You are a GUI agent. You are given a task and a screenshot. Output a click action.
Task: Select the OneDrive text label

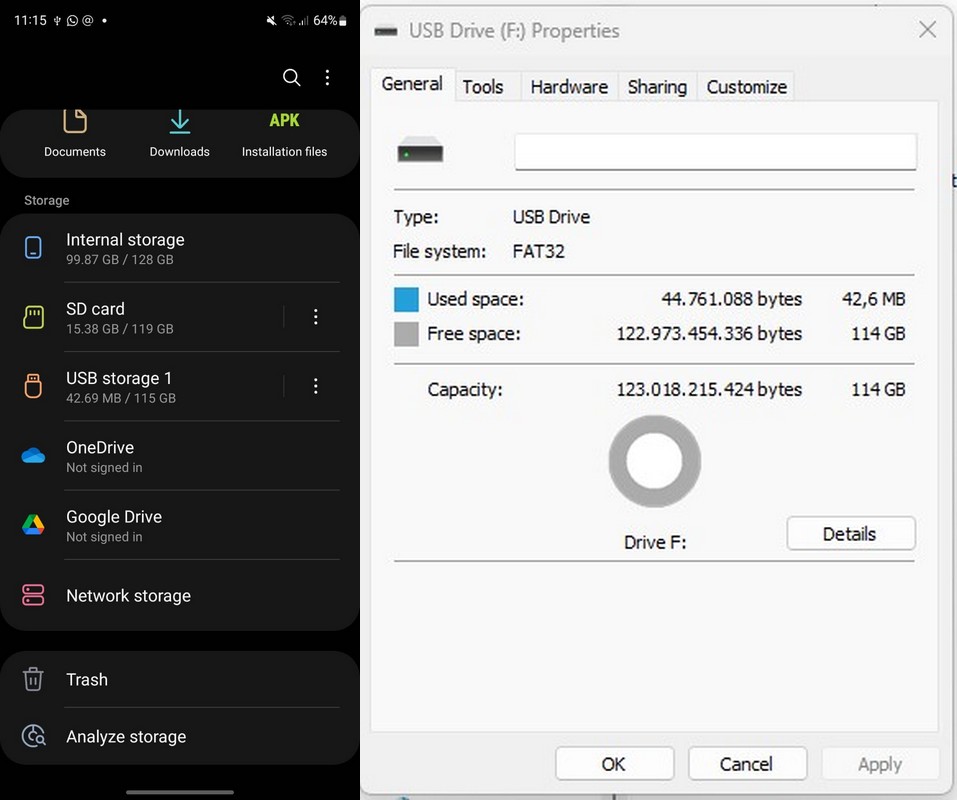tap(100, 447)
